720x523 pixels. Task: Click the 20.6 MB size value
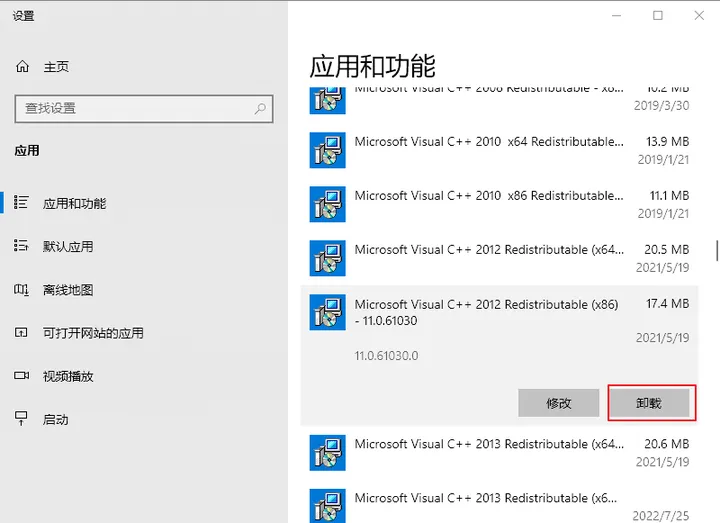click(667, 444)
